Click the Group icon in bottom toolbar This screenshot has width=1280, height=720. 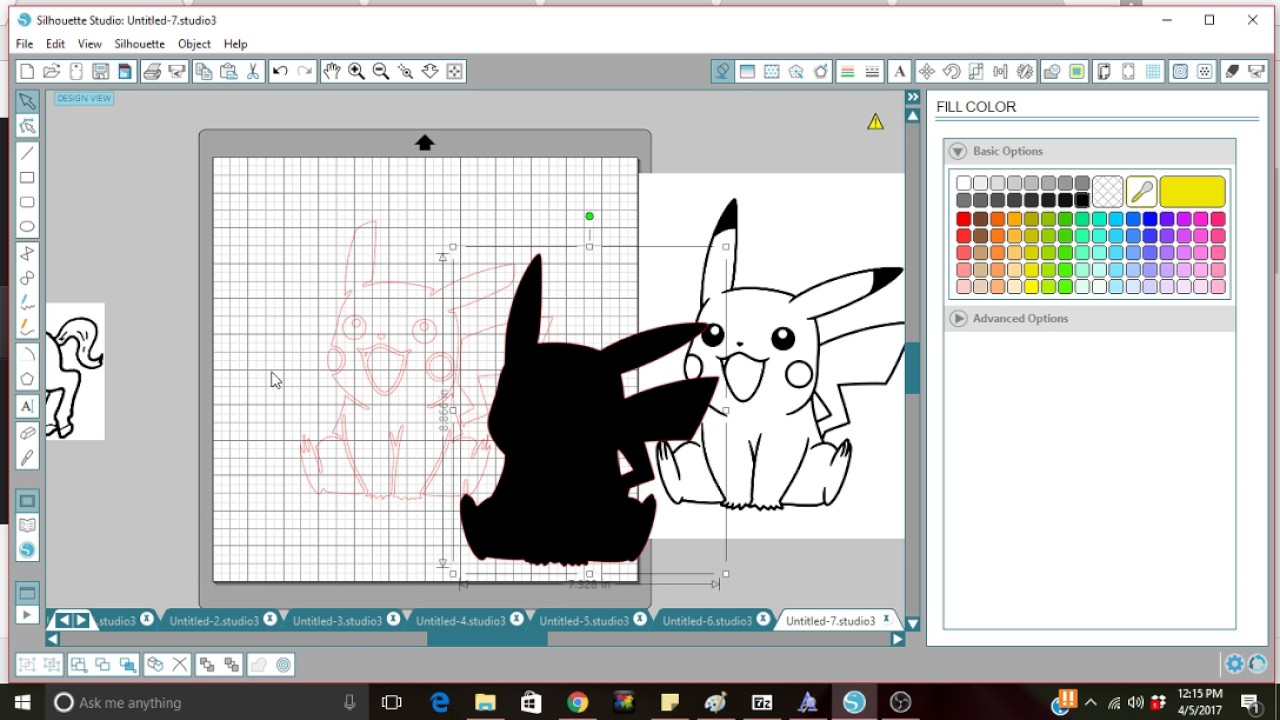tap(27, 664)
